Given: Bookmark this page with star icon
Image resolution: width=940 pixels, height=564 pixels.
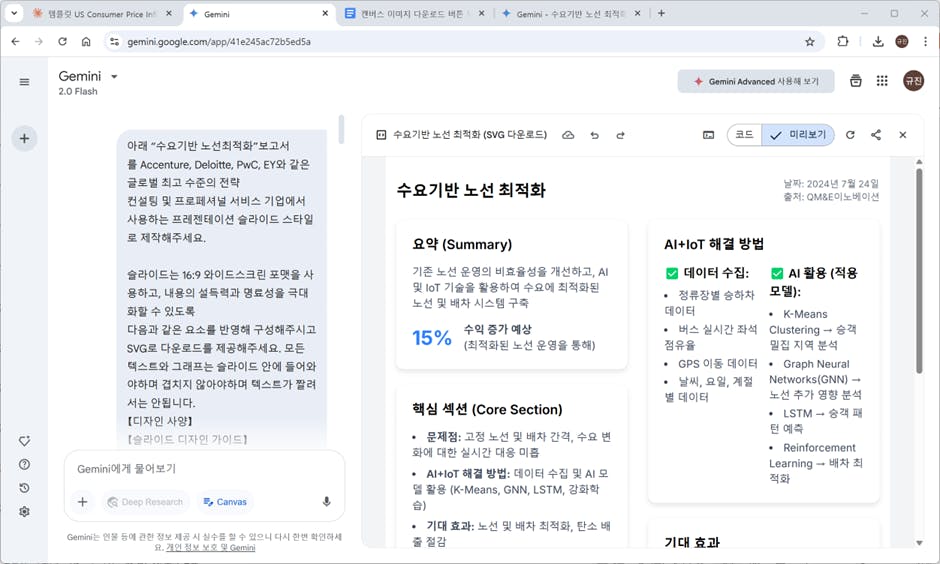Looking at the screenshot, I should point(810,41).
